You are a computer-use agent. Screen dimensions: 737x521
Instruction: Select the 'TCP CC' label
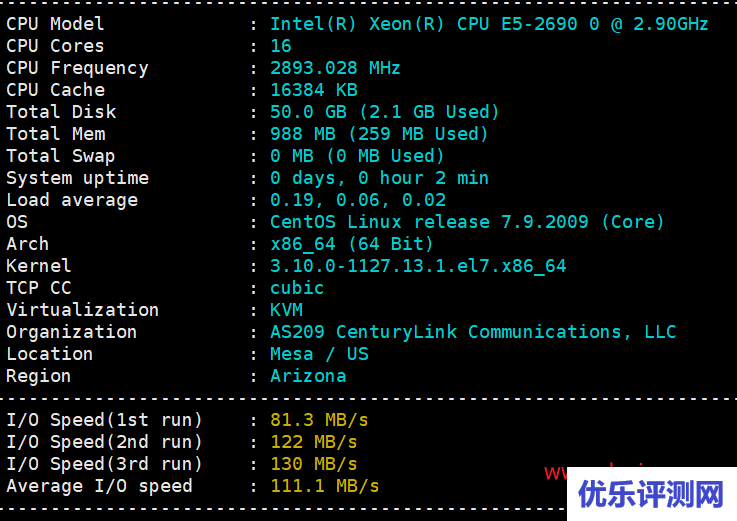click(x=39, y=288)
